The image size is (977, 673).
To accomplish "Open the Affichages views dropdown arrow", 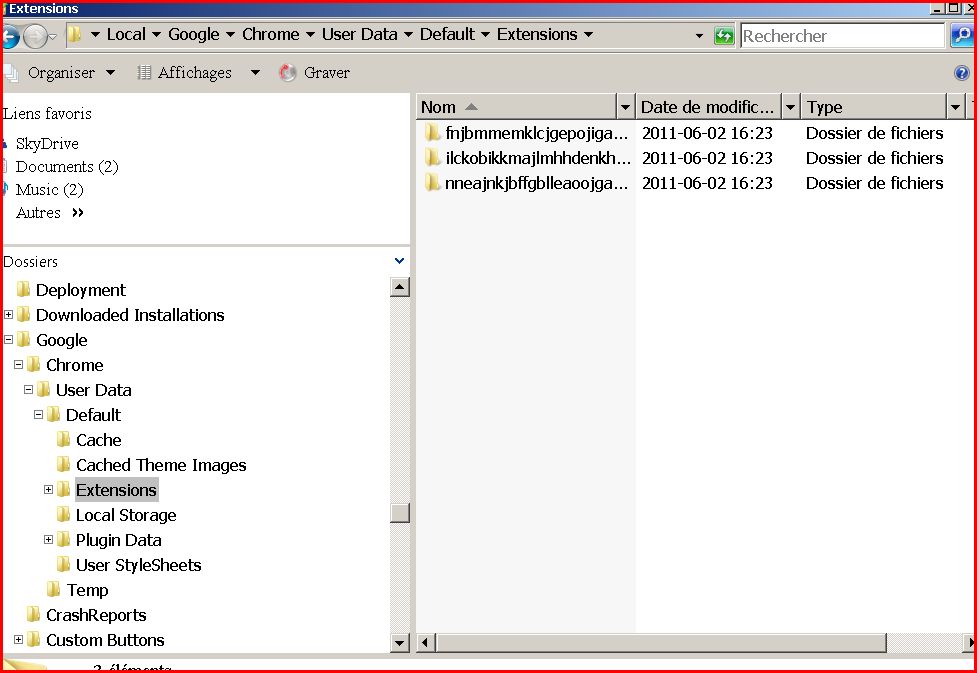I will pyautogui.click(x=255, y=73).
